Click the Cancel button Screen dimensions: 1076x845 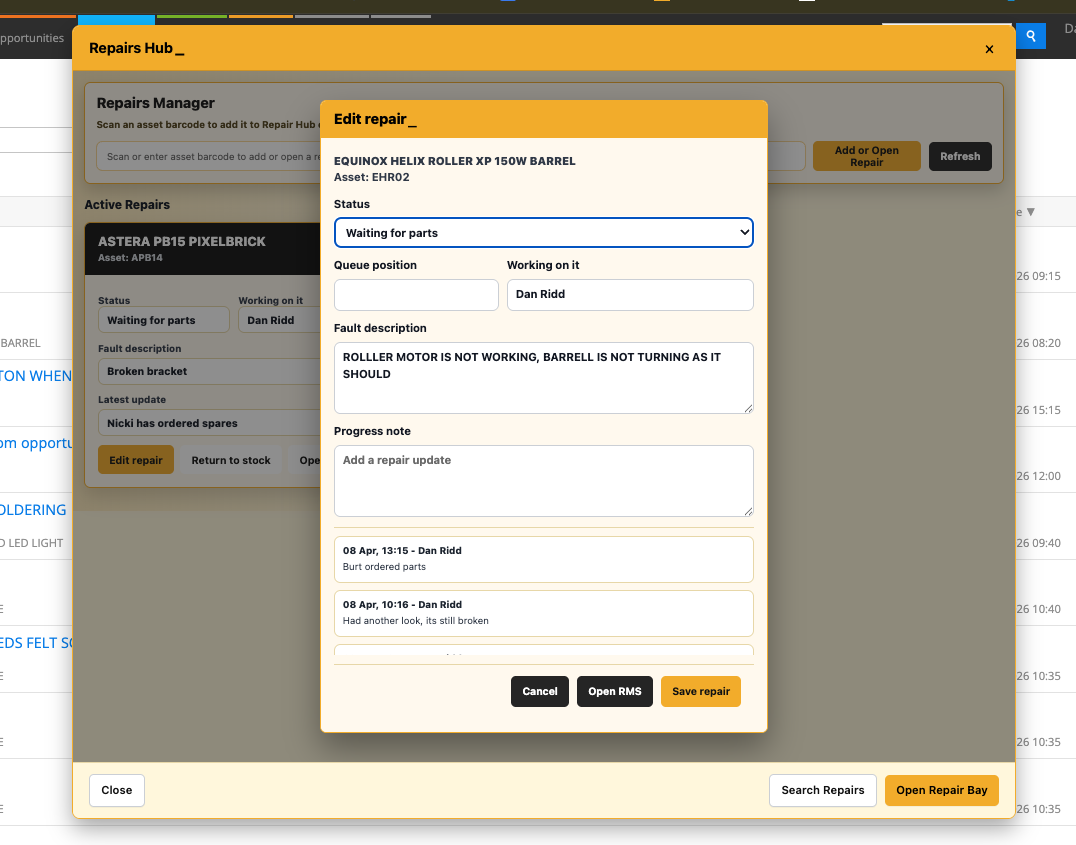click(539, 691)
